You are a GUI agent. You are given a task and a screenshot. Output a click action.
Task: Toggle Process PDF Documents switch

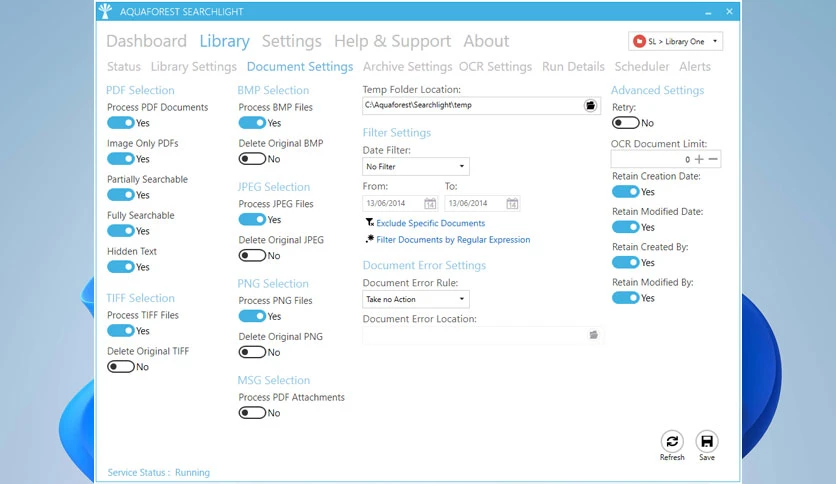120,123
